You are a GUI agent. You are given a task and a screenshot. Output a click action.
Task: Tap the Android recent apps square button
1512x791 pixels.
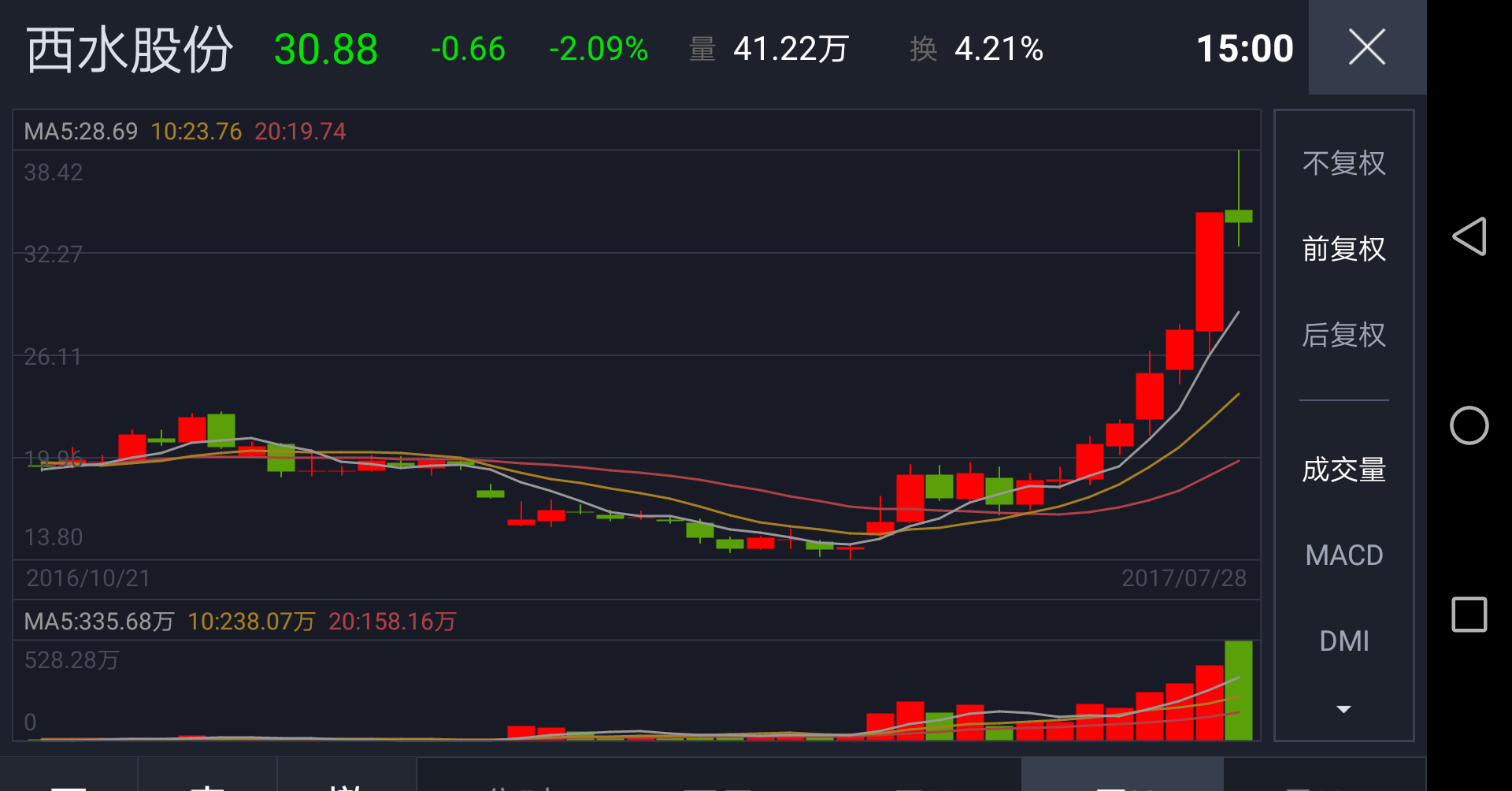[1469, 615]
